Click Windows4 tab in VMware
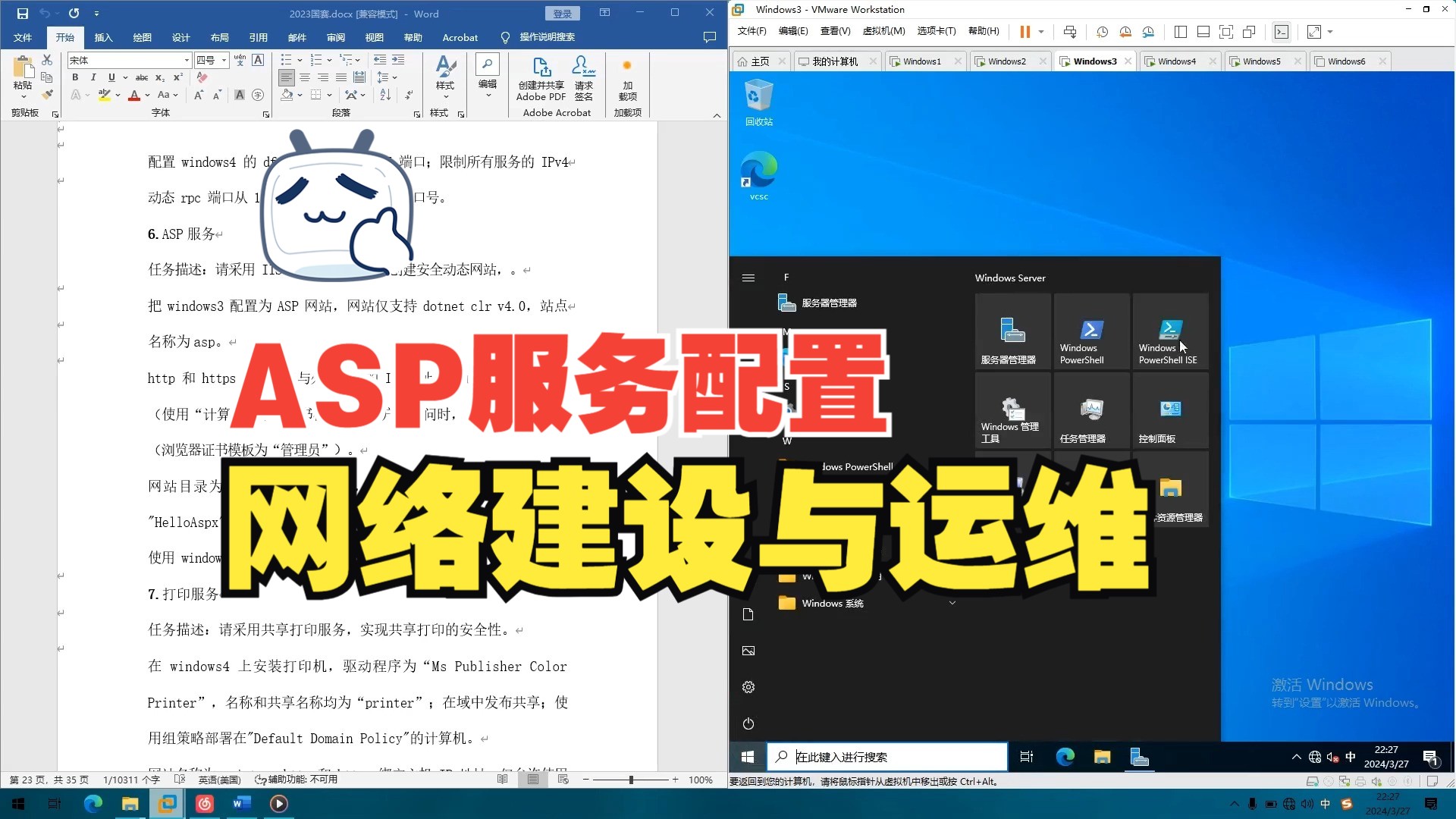The height and width of the screenshot is (819, 1456). coord(1177,61)
